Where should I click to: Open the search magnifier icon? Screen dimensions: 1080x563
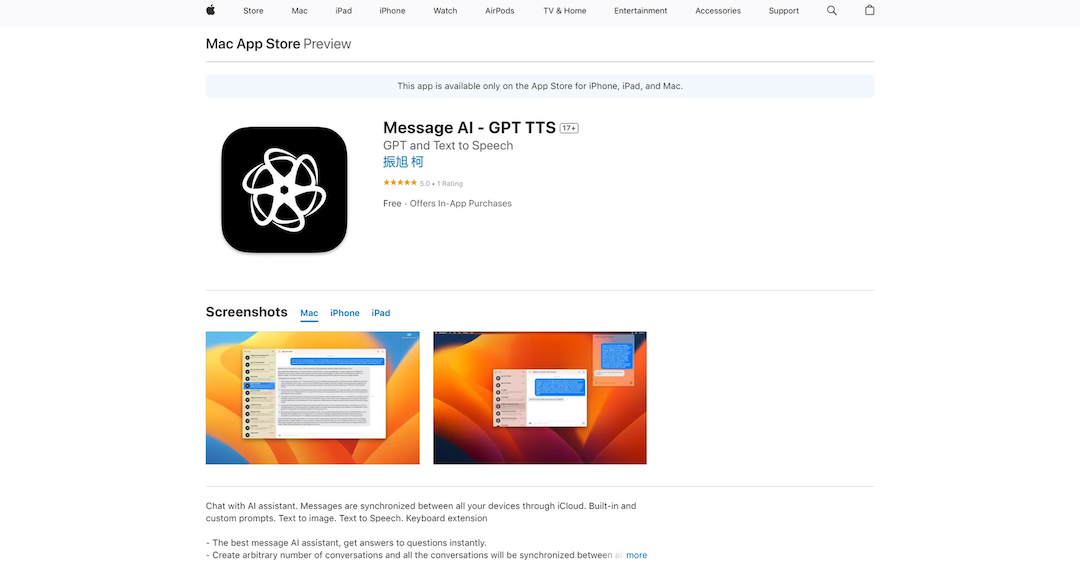(831, 10)
